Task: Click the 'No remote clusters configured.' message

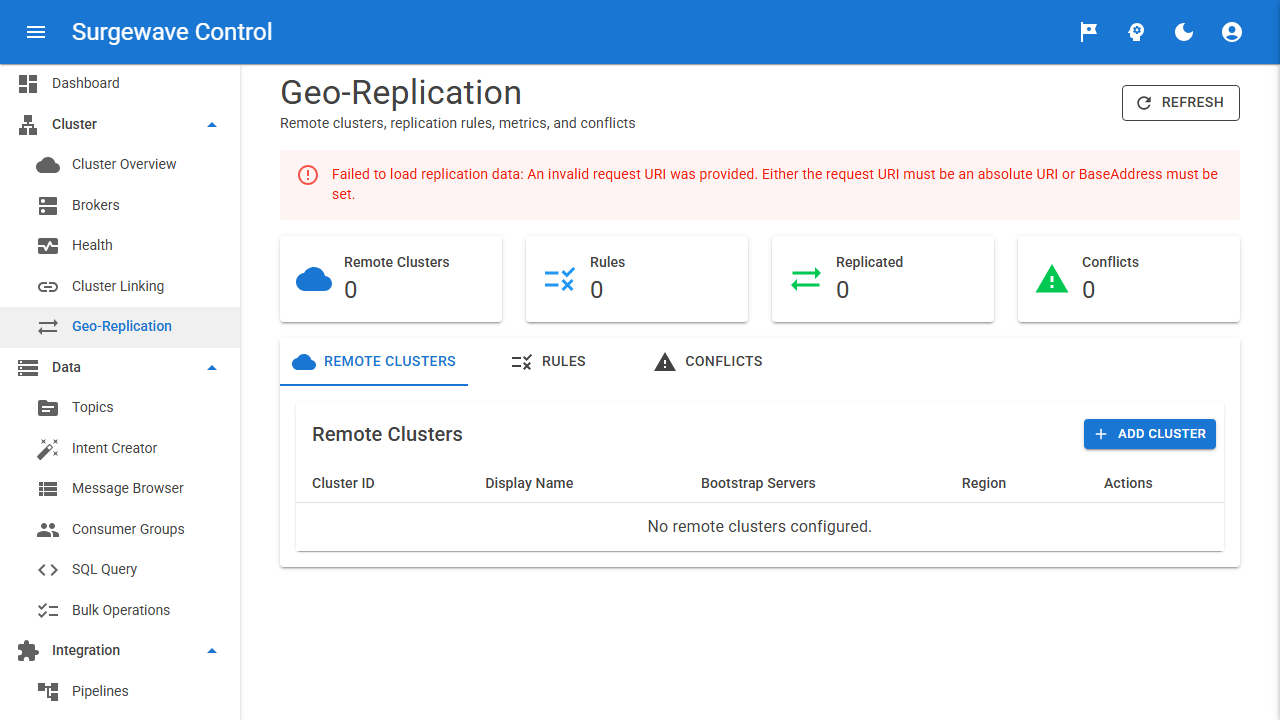Action: 760,527
